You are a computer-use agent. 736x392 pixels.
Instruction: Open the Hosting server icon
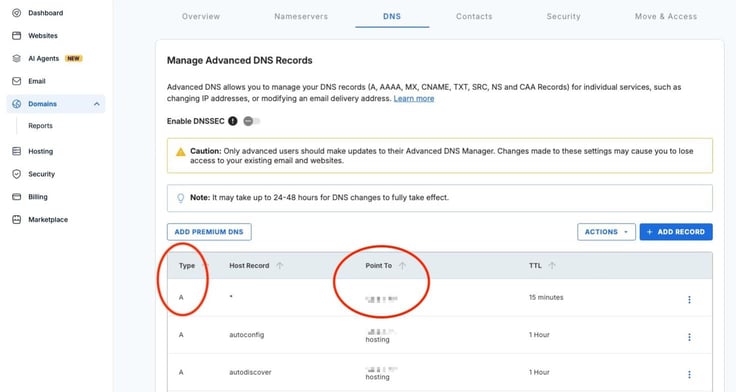[16, 151]
